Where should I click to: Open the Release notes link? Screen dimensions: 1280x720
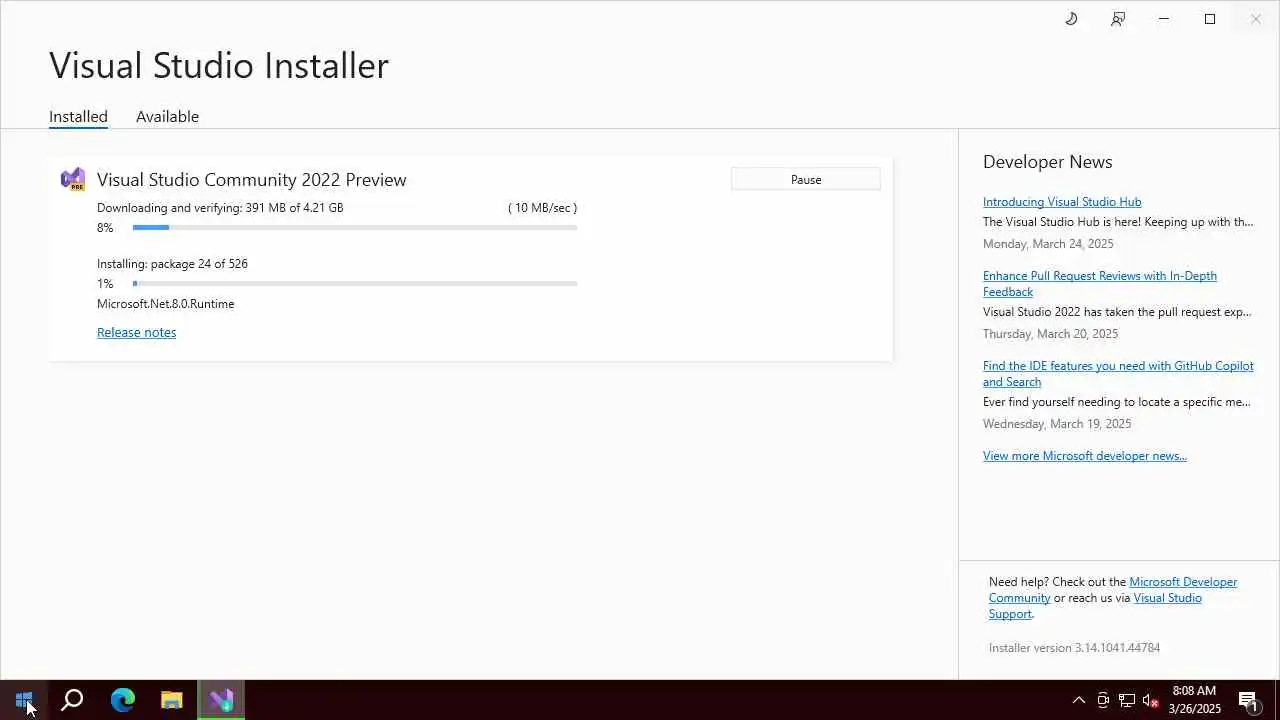tap(136, 332)
